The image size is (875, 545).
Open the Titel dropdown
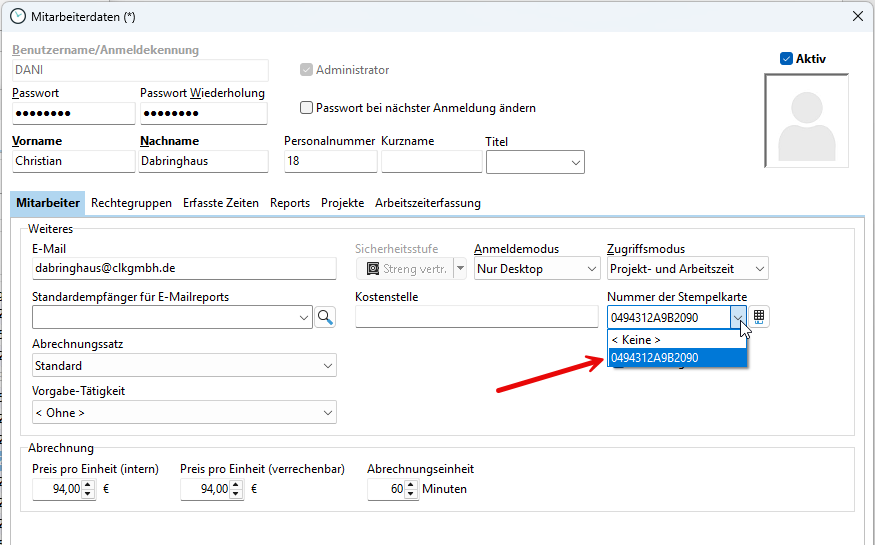tap(576, 162)
